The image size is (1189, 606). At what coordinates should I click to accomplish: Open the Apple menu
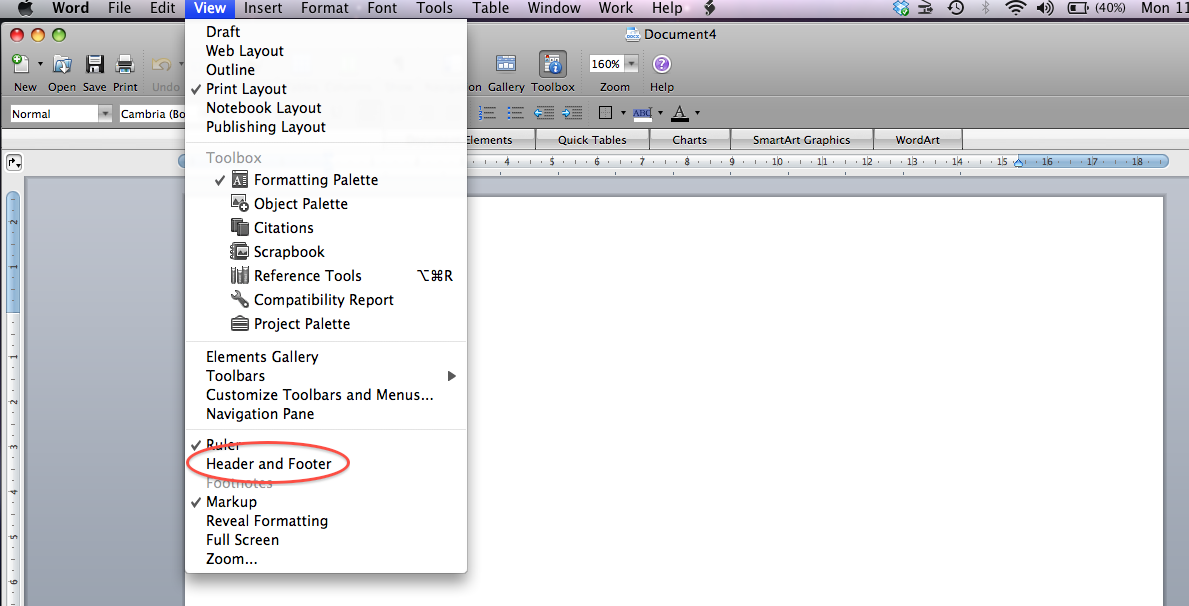click(25, 8)
